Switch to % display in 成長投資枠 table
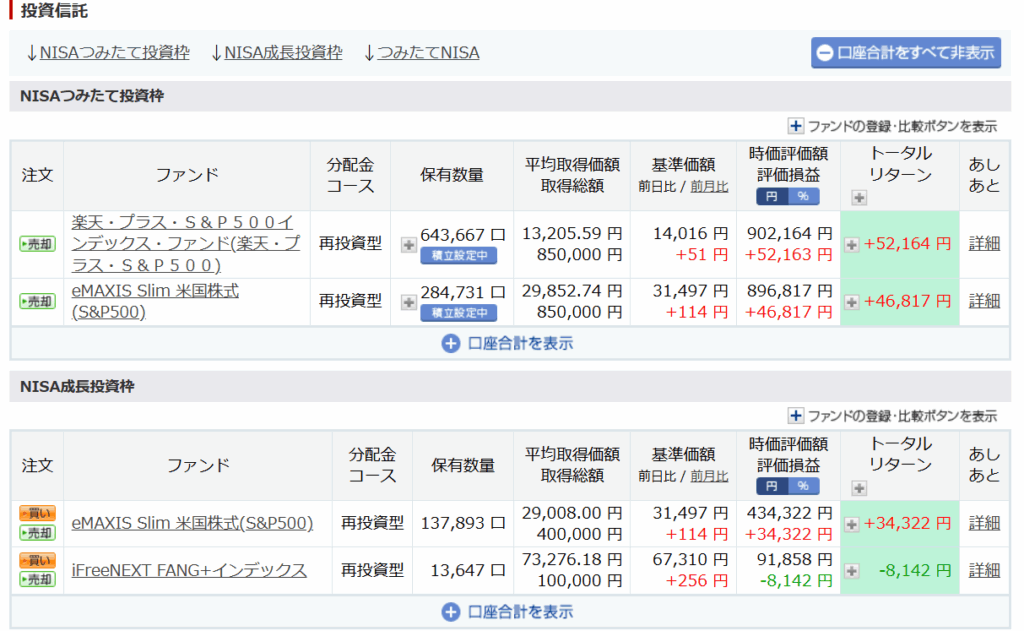Image resolution: width=1024 pixels, height=631 pixels. pos(803,486)
